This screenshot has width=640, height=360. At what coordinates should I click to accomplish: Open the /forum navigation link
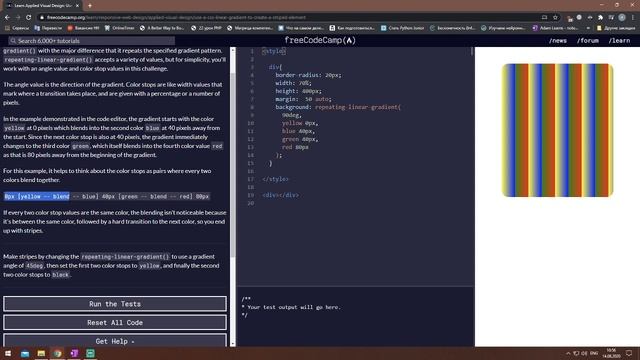(588, 40)
